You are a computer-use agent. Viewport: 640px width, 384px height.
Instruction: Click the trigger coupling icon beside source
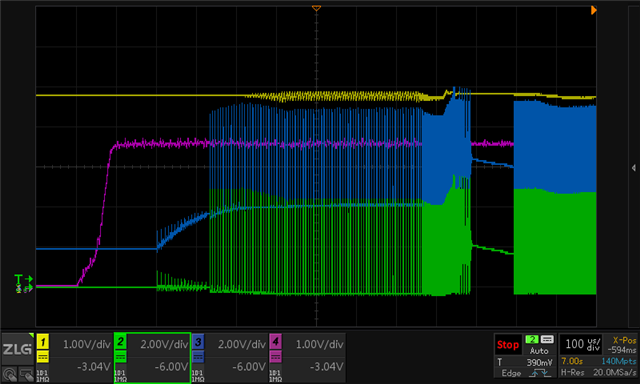click(x=547, y=339)
